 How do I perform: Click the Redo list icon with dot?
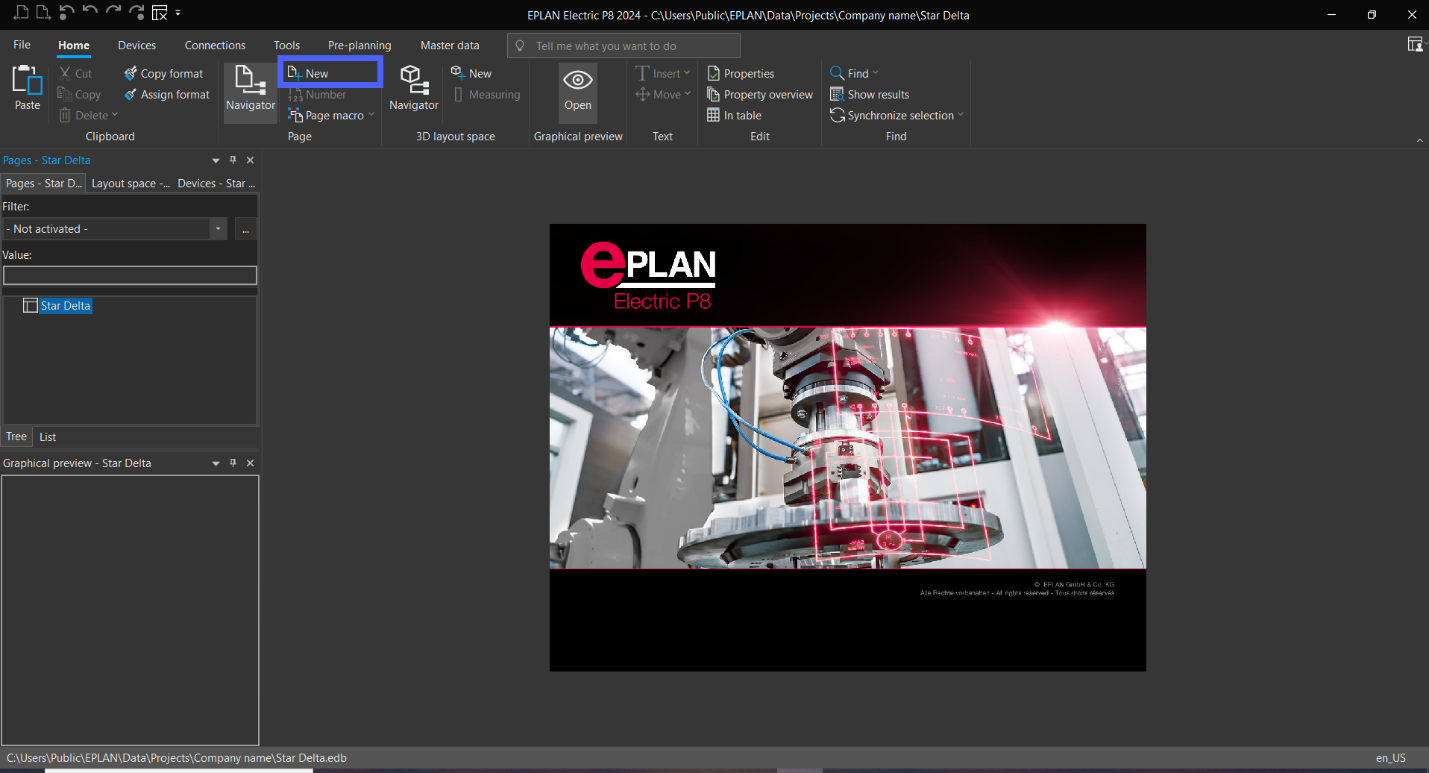(x=137, y=12)
